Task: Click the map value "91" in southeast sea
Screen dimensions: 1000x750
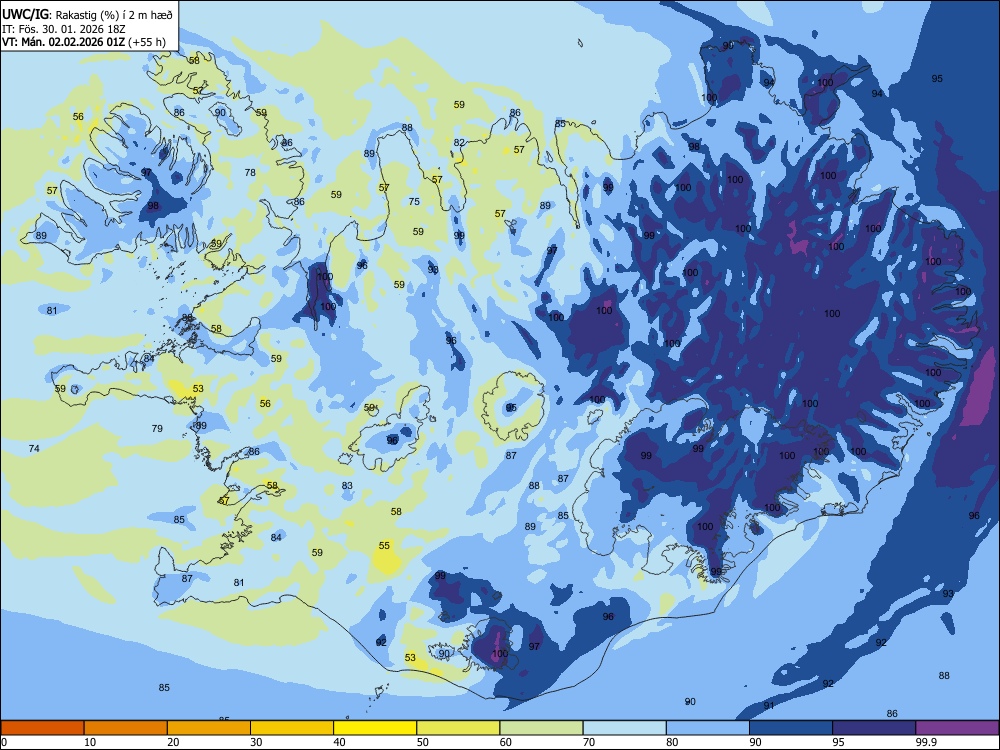Action: click(769, 705)
